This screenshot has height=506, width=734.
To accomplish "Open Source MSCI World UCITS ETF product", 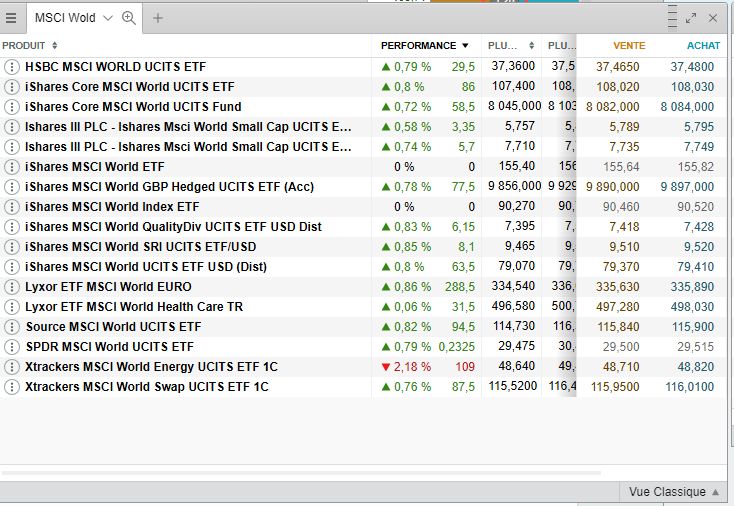I will [113, 327].
